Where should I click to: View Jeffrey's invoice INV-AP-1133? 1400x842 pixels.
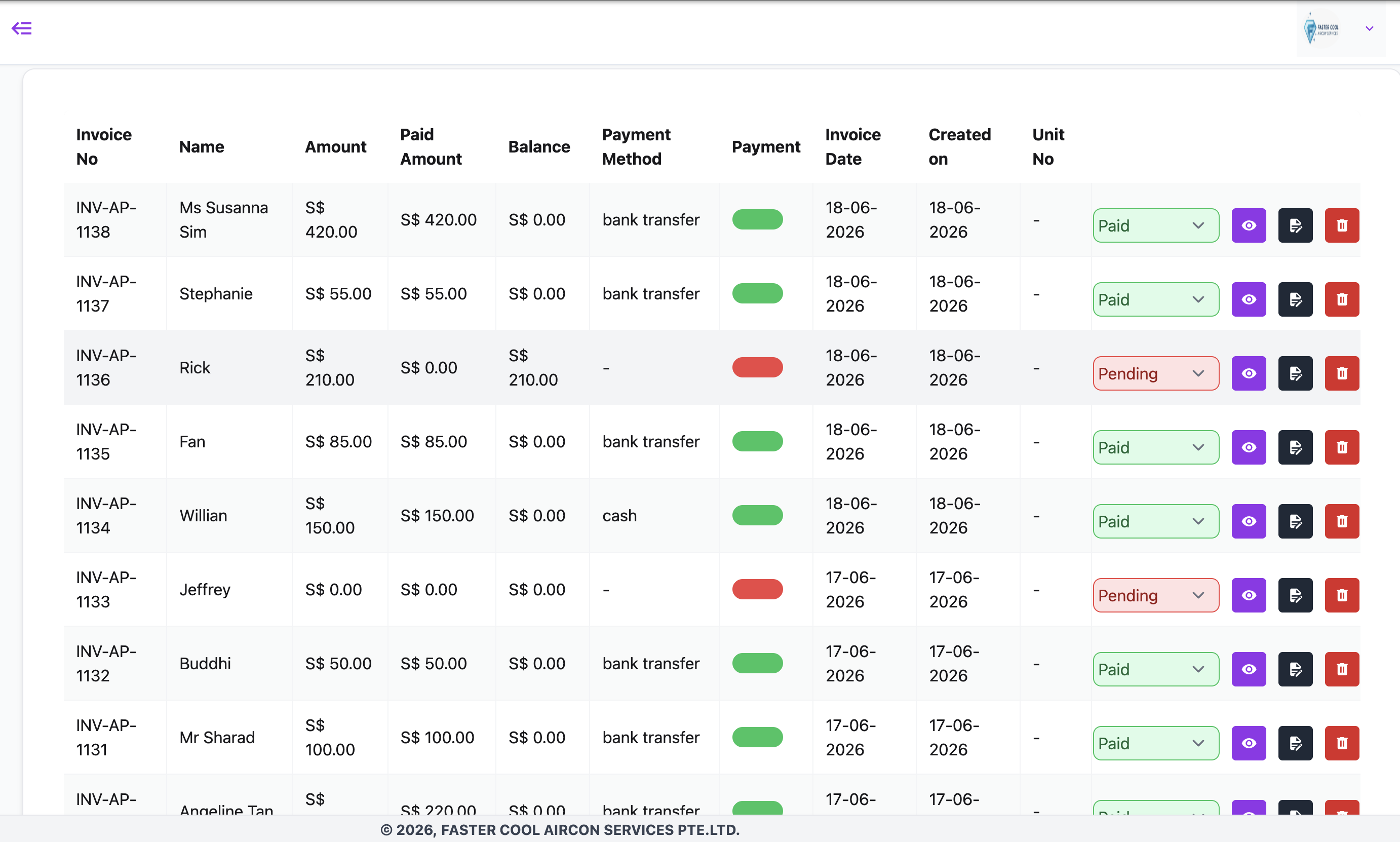pos(1249,595)
